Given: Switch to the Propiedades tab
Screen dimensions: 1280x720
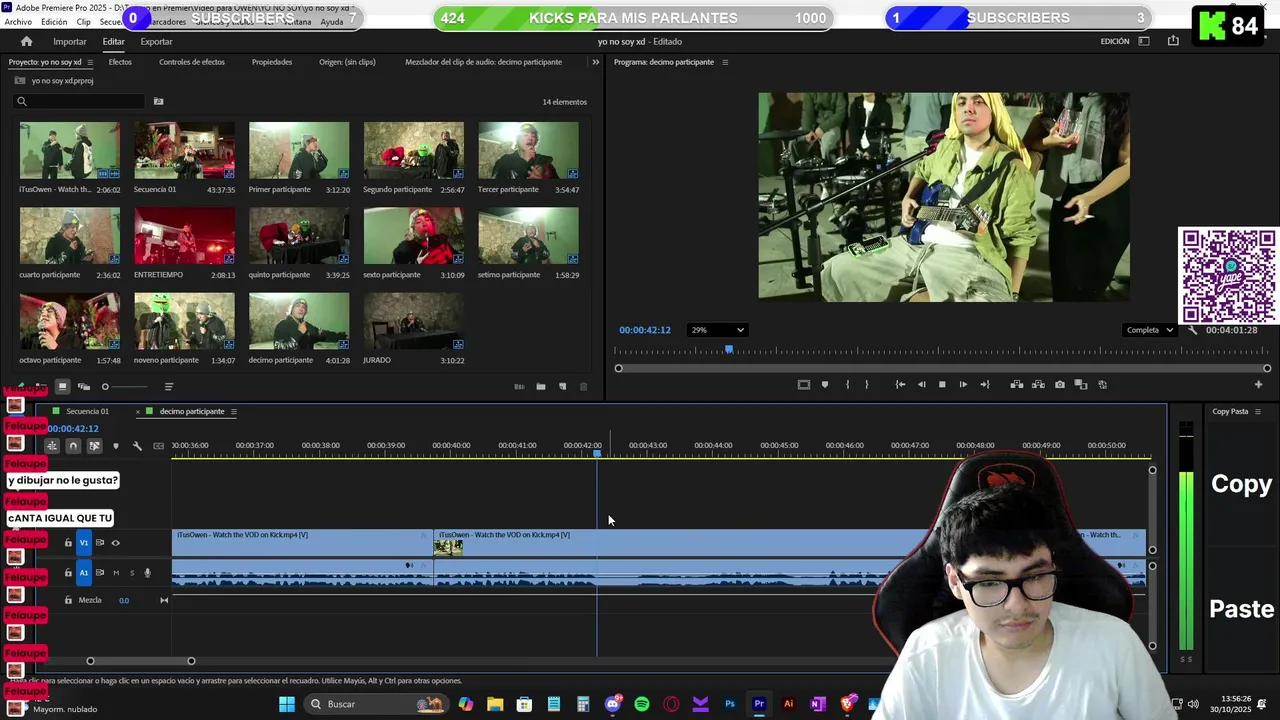Looking at the screenshot, I should (272, 62).
